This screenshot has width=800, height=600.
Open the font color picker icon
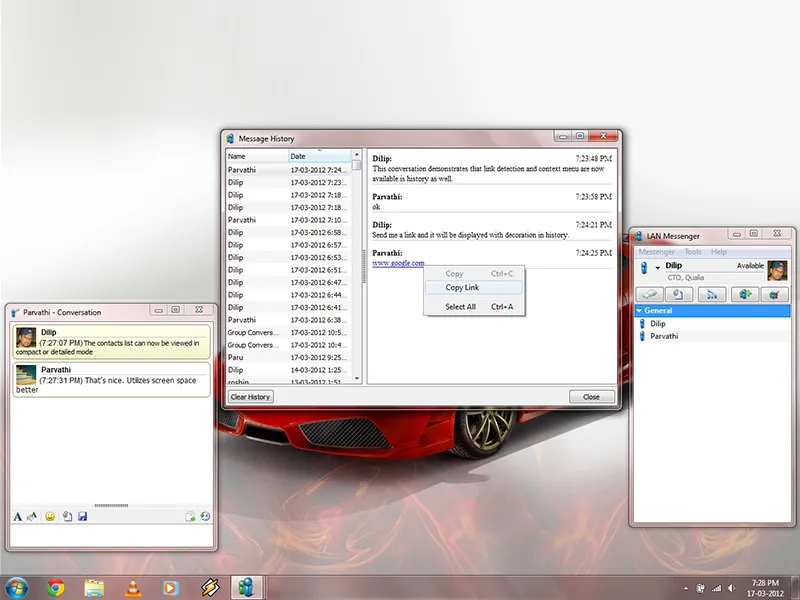(x=32, y=516)
